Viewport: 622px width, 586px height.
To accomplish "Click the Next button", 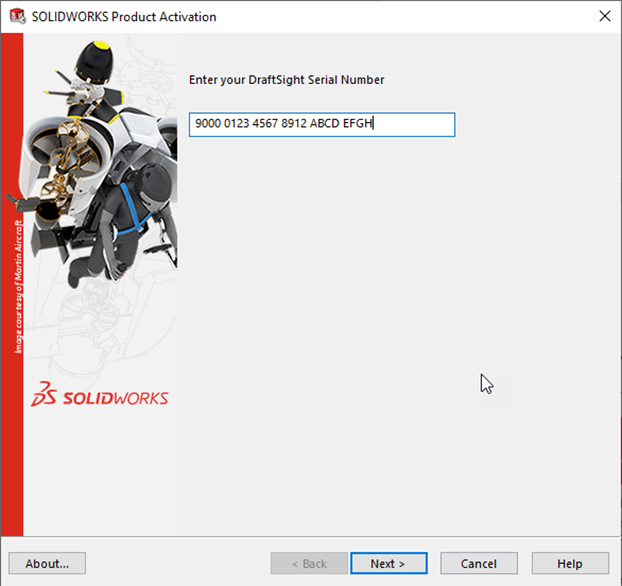I will [x=389, y=563].
